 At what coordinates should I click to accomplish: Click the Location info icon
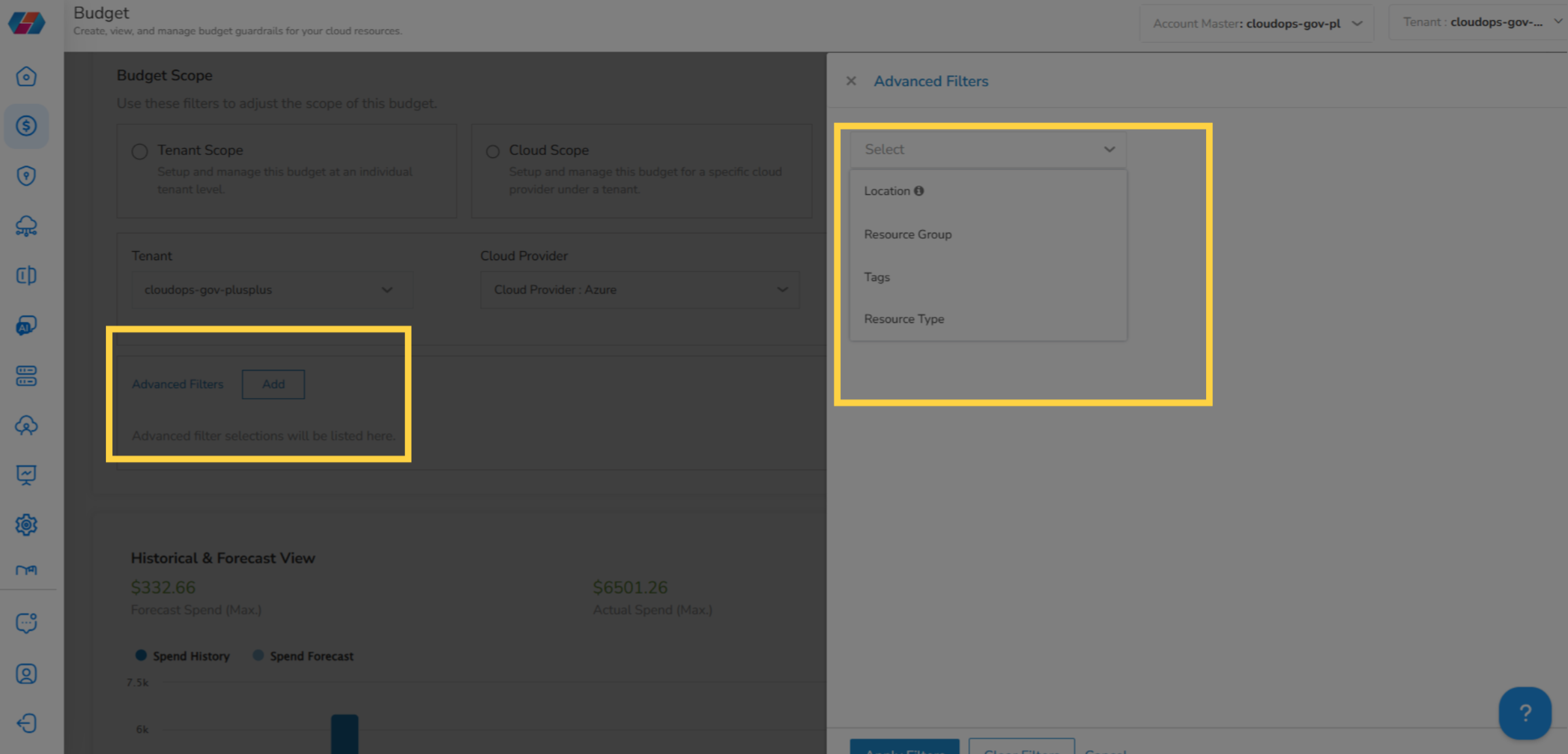[x=919, y=191]
